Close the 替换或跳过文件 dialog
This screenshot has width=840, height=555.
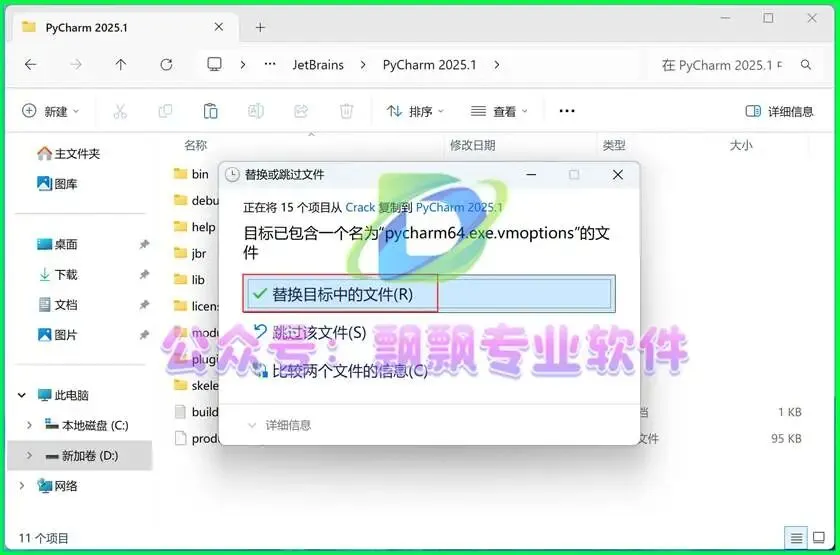pos(618,175)
